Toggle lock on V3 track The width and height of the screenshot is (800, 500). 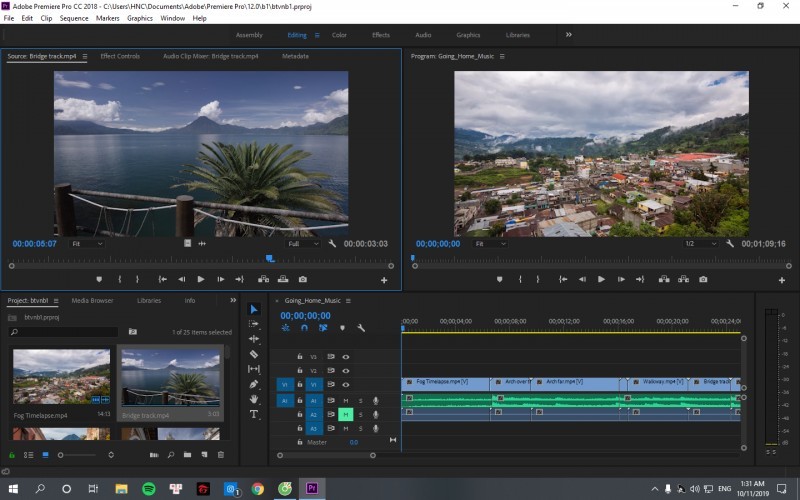click(x=300, y=357)
